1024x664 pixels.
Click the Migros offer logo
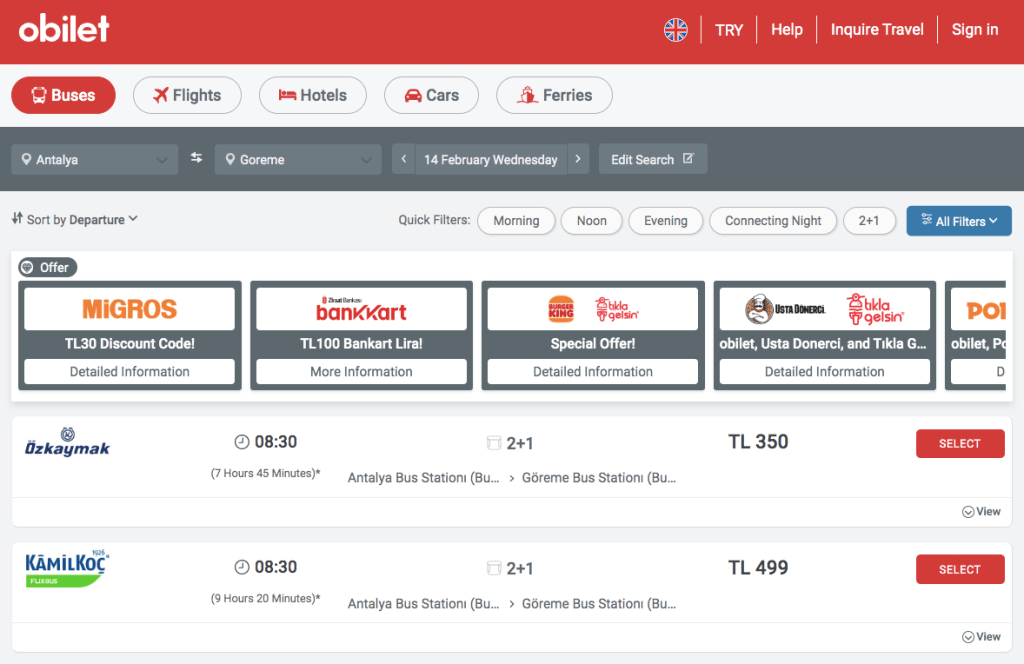click(129, 309)
